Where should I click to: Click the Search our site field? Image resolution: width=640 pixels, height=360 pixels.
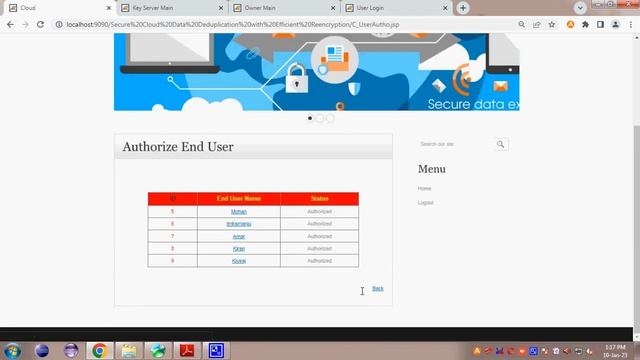point(455,144)
